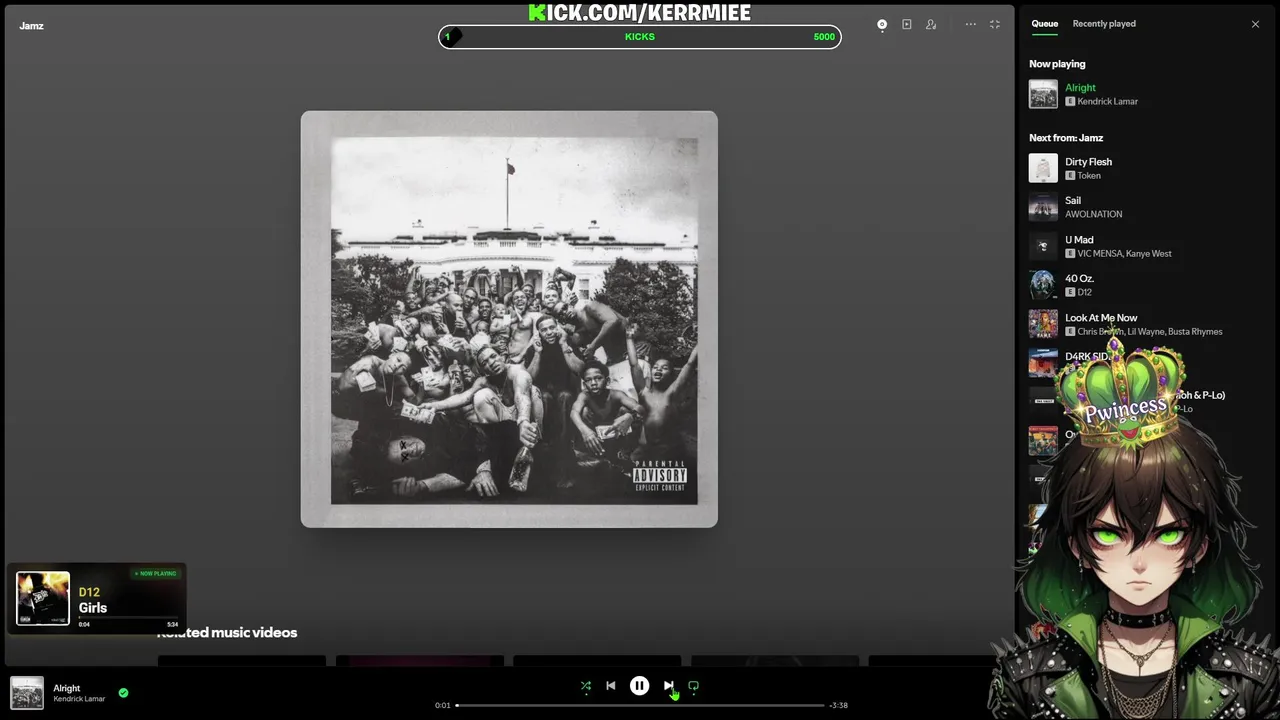
Task: Open the three-dot more options menu
Action: (x=970, y=24)
